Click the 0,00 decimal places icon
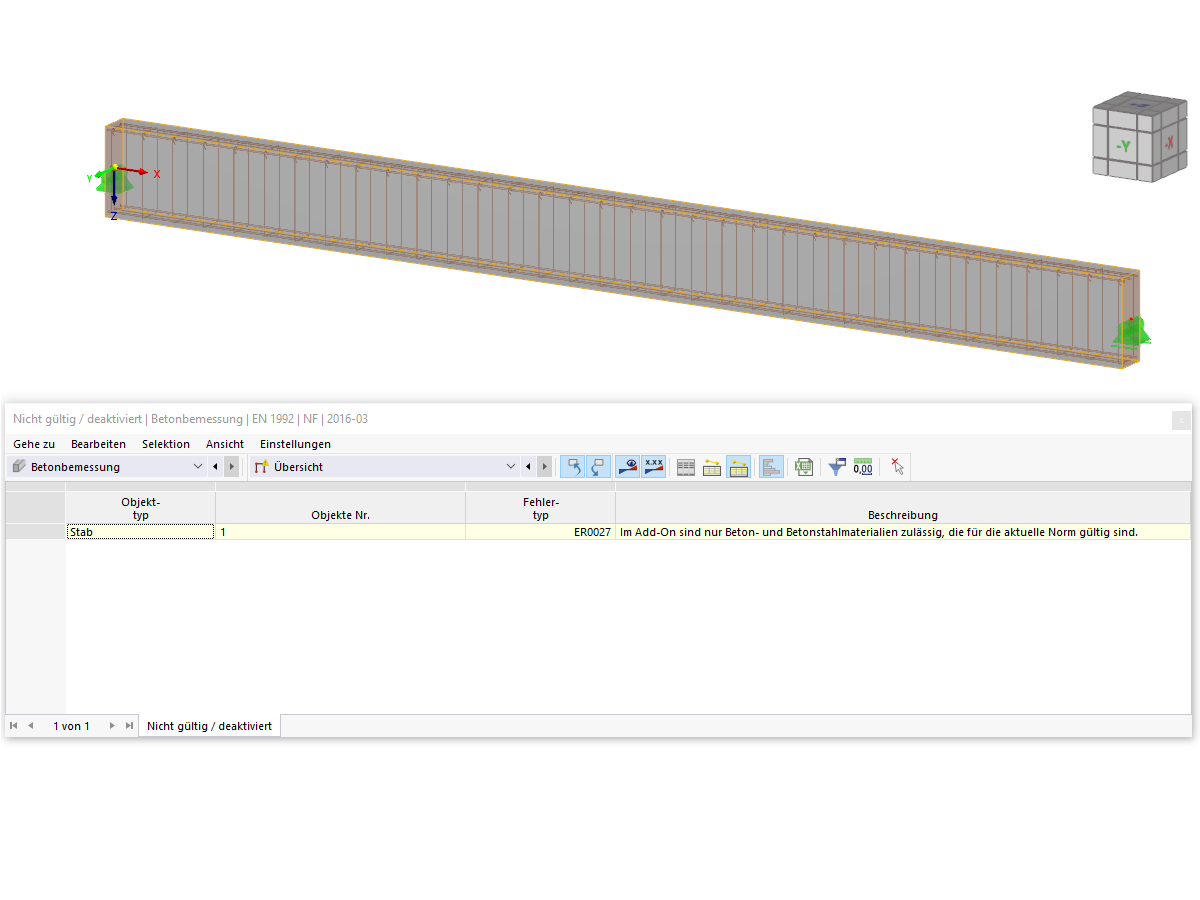Viewport: 1200px width, 900px height. 863,467
